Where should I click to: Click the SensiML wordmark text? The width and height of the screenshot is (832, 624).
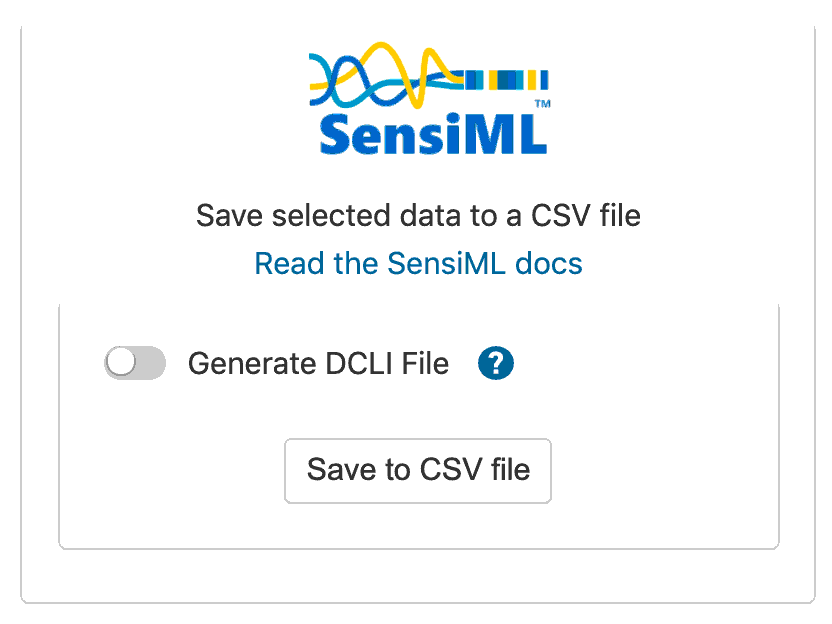pyautogui.click(x=430, y=132)
